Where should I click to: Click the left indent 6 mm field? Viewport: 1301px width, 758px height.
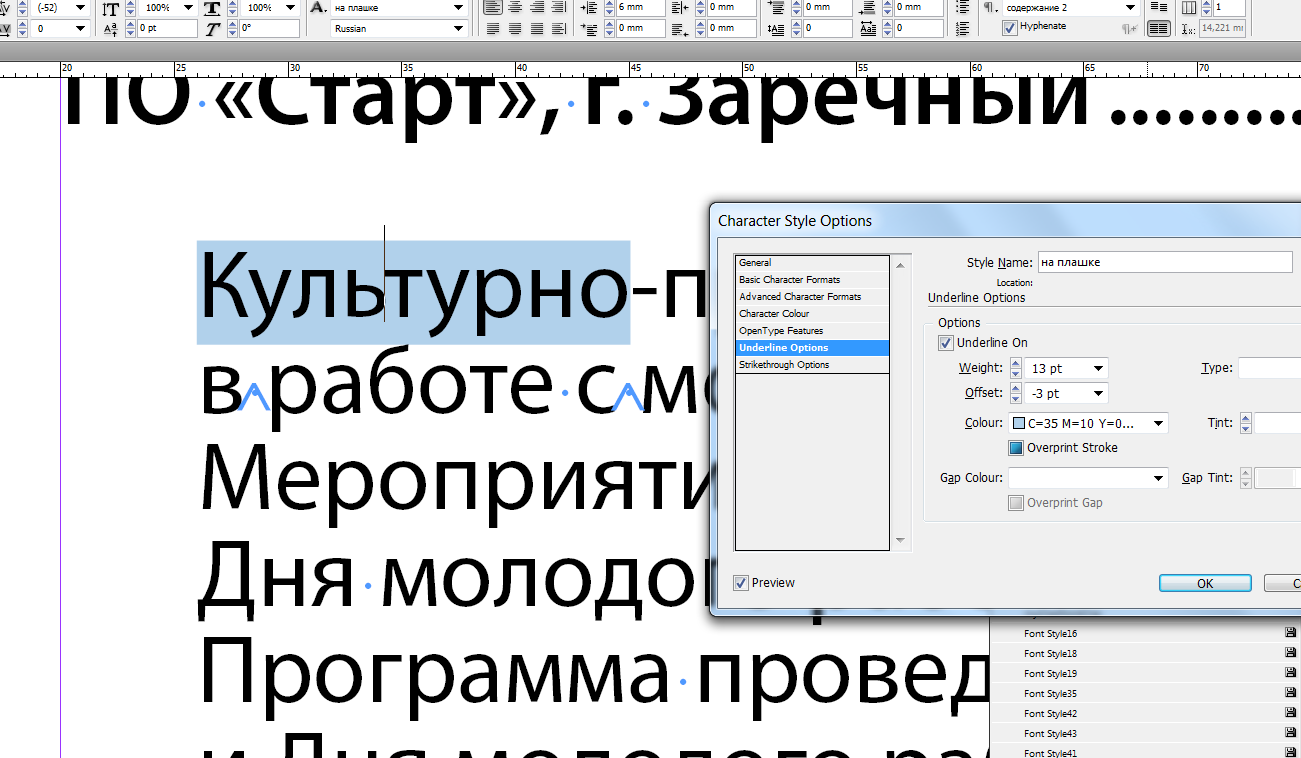641,7
